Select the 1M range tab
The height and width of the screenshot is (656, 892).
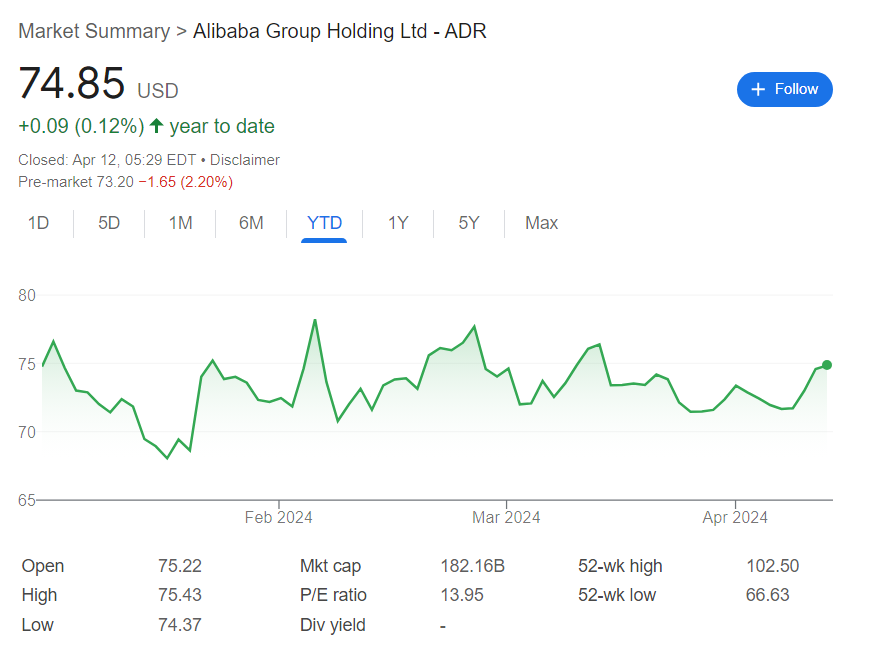tap(180, 223)
